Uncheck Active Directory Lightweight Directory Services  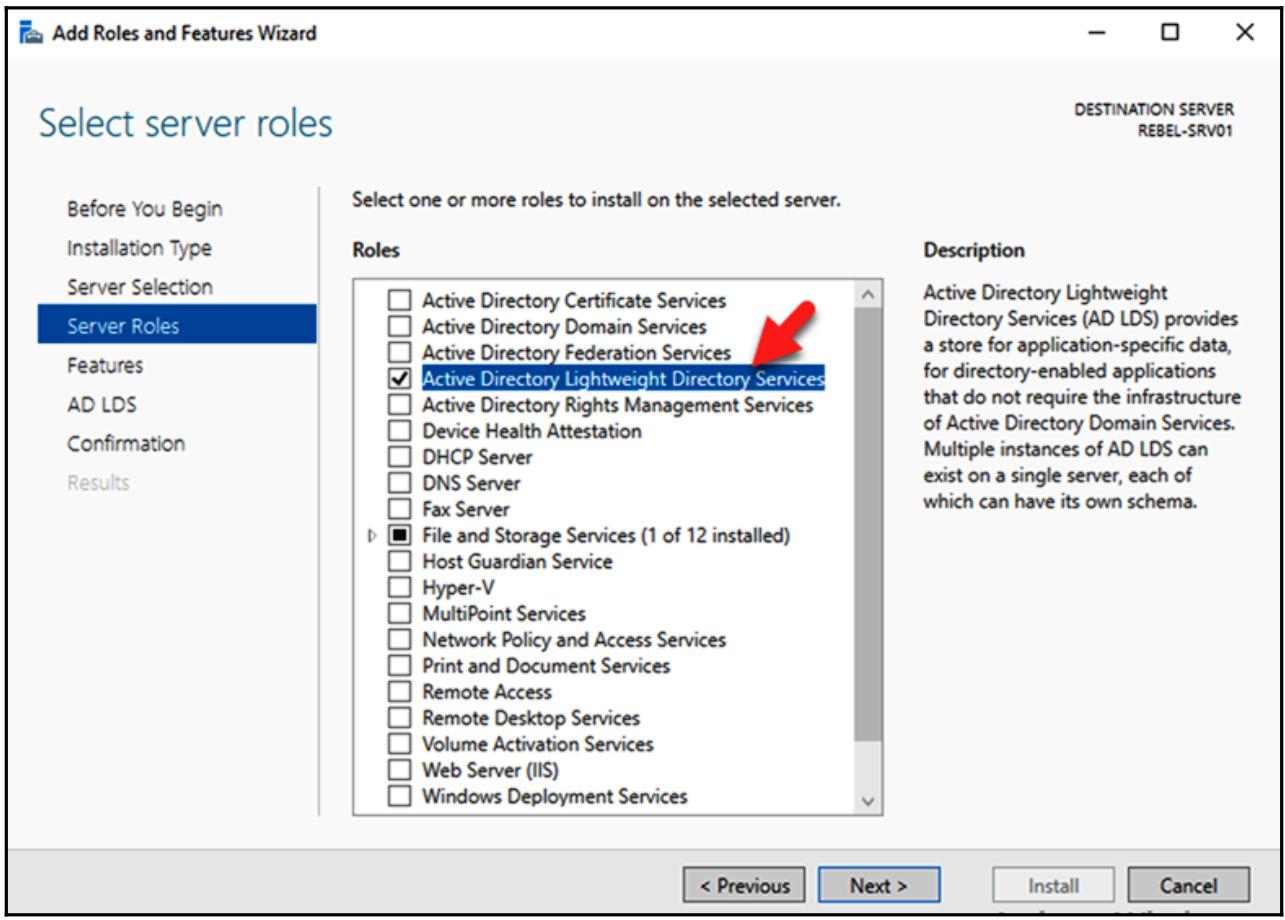pyautogui.click(x=400, y=378)
